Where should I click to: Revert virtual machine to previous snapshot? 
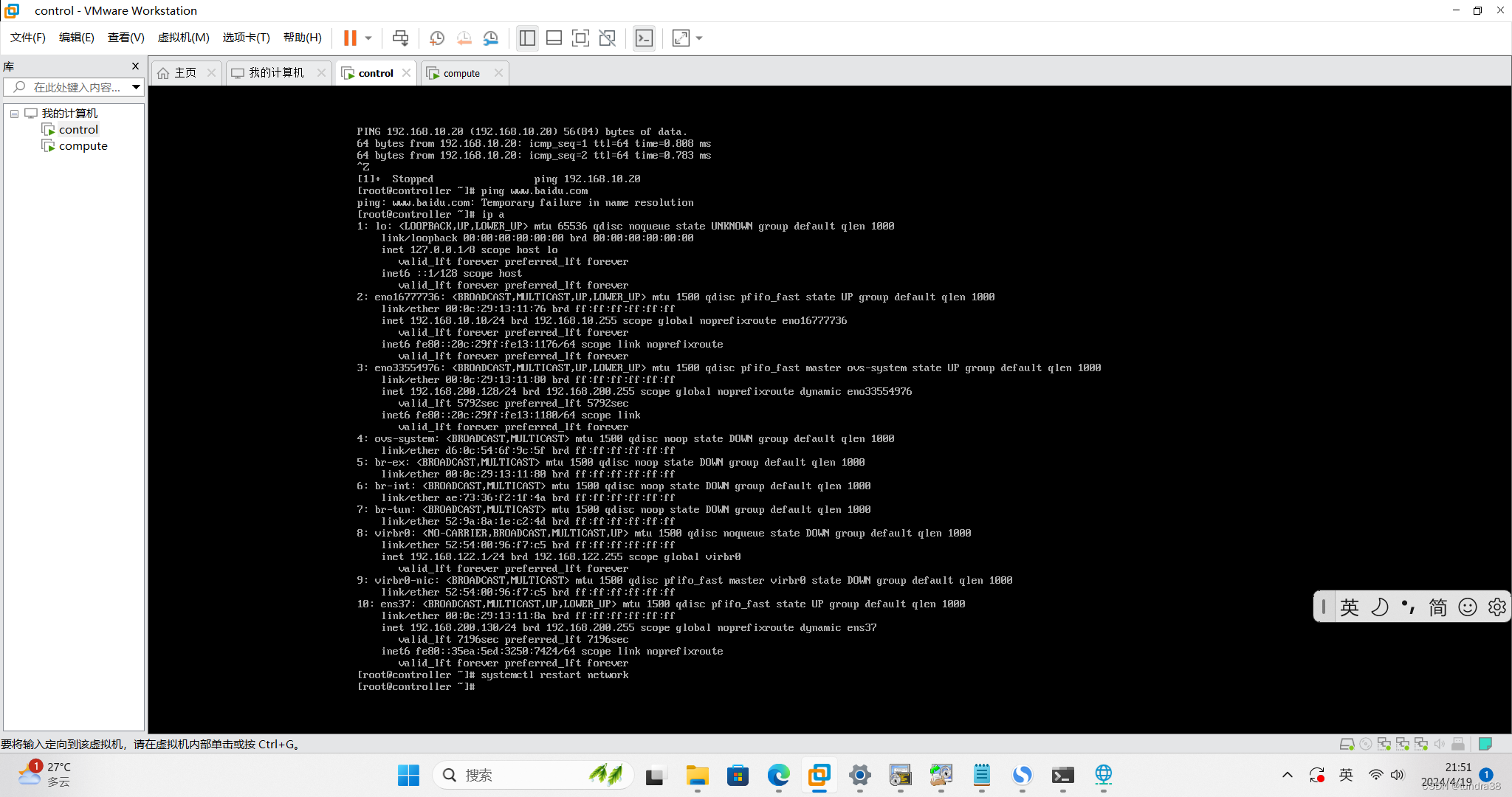click(464, 38)
